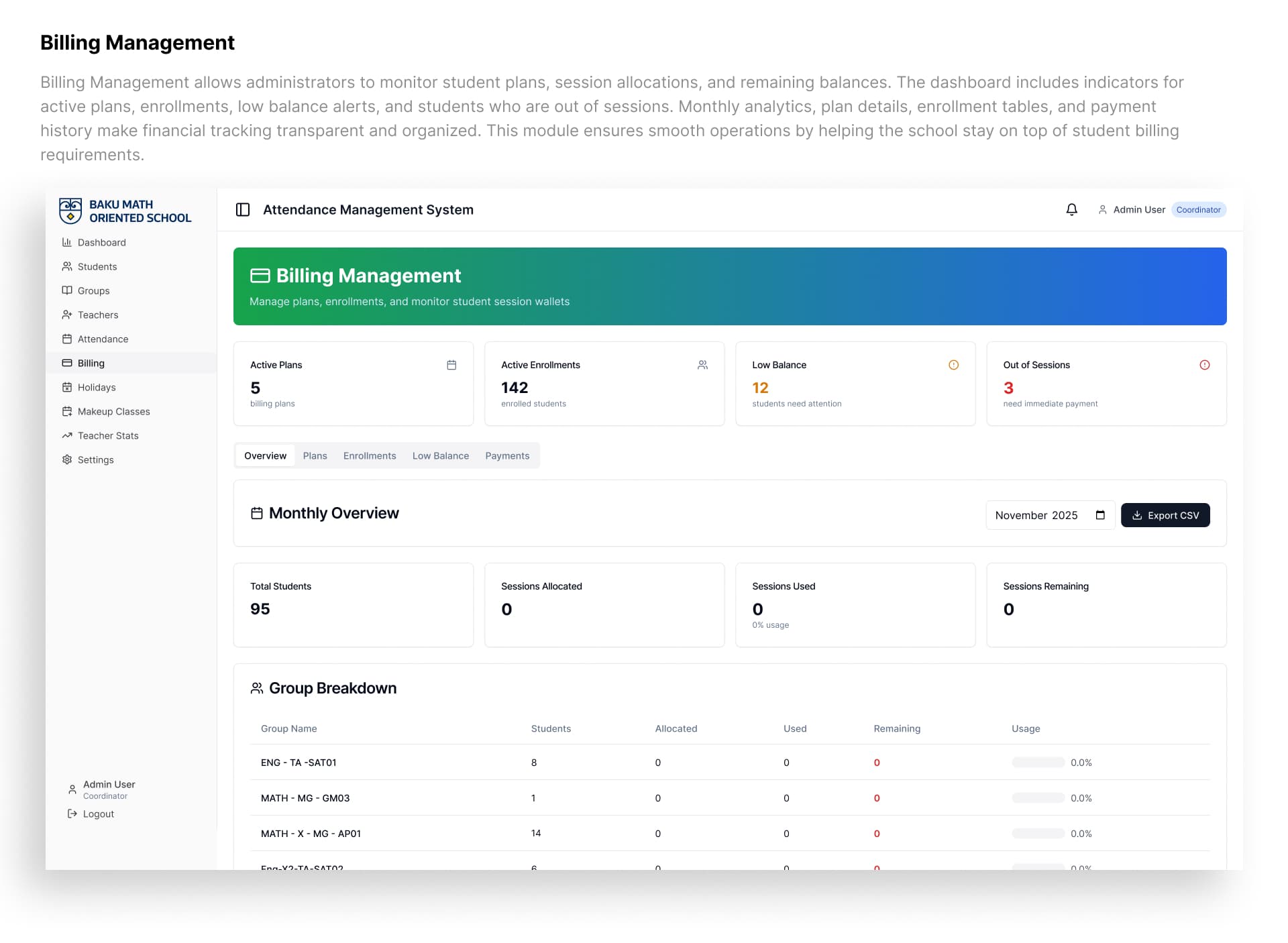Click the Billing card icon in sidebar
The width and height of the screenshot is (1288, 943).
[67, 363]
